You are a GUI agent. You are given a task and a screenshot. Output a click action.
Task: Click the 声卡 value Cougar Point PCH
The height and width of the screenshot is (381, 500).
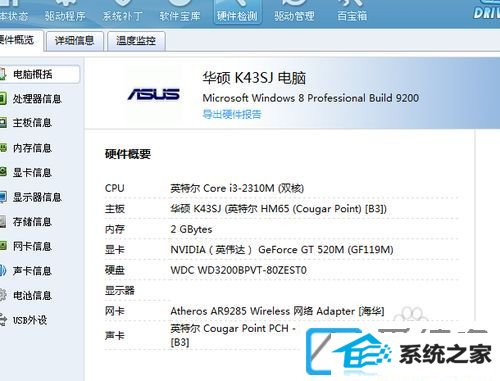click(233, 335)
